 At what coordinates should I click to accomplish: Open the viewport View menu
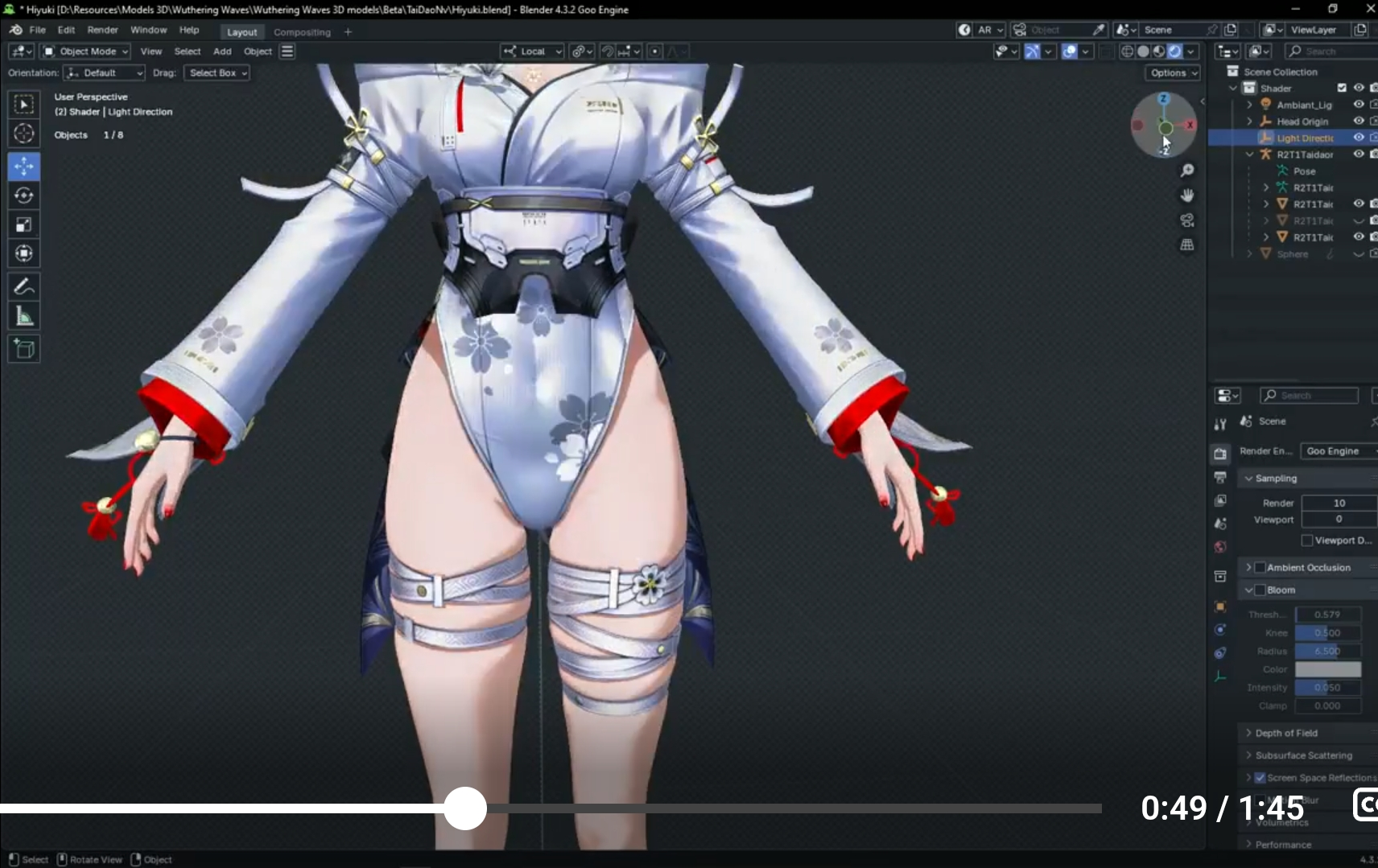[x=151, y=51]
